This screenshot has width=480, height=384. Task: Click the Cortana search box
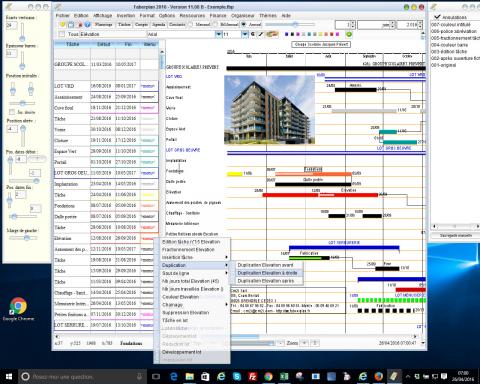coord(82,377)
